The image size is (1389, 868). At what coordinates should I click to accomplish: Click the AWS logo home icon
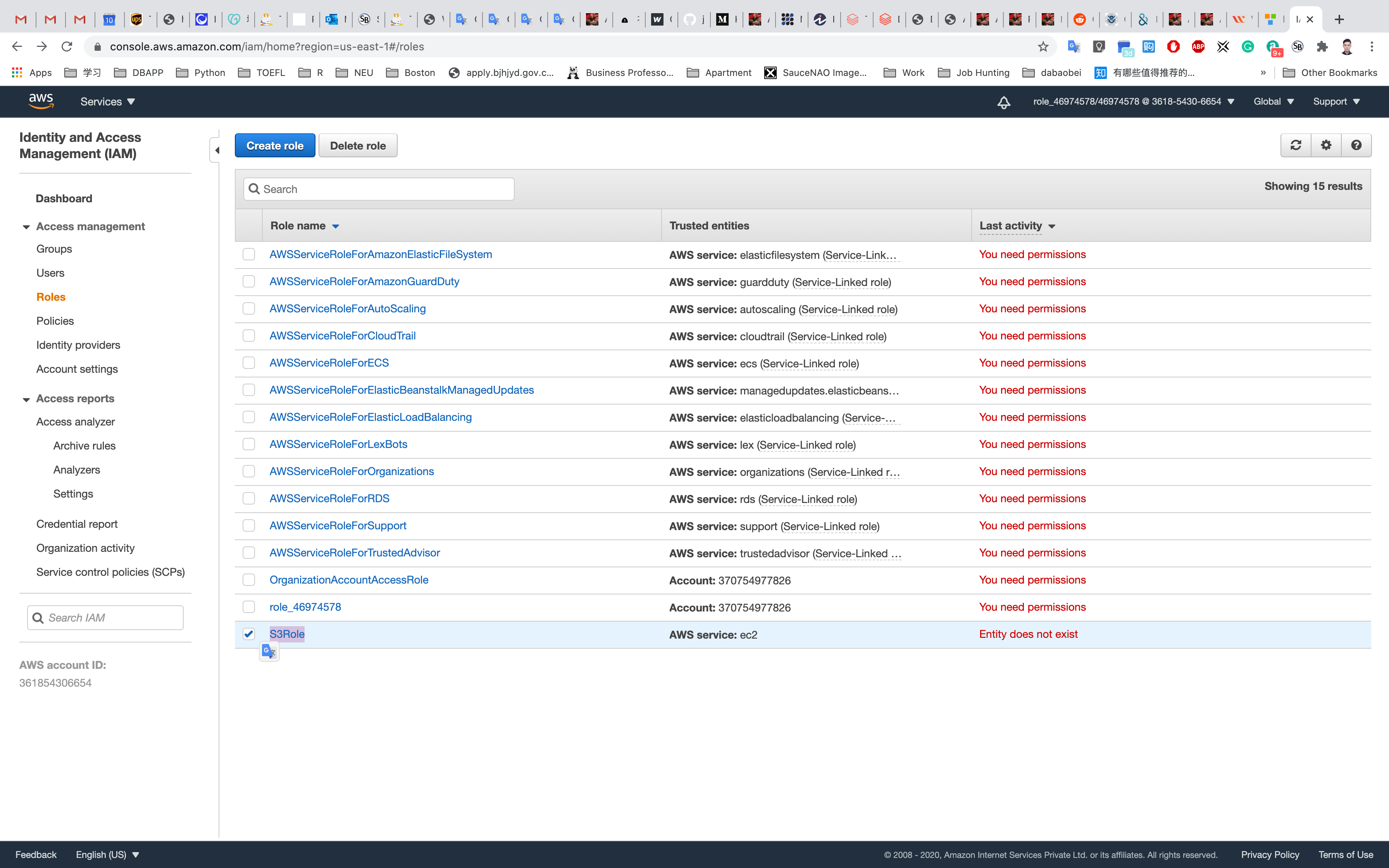coord(41,101)
